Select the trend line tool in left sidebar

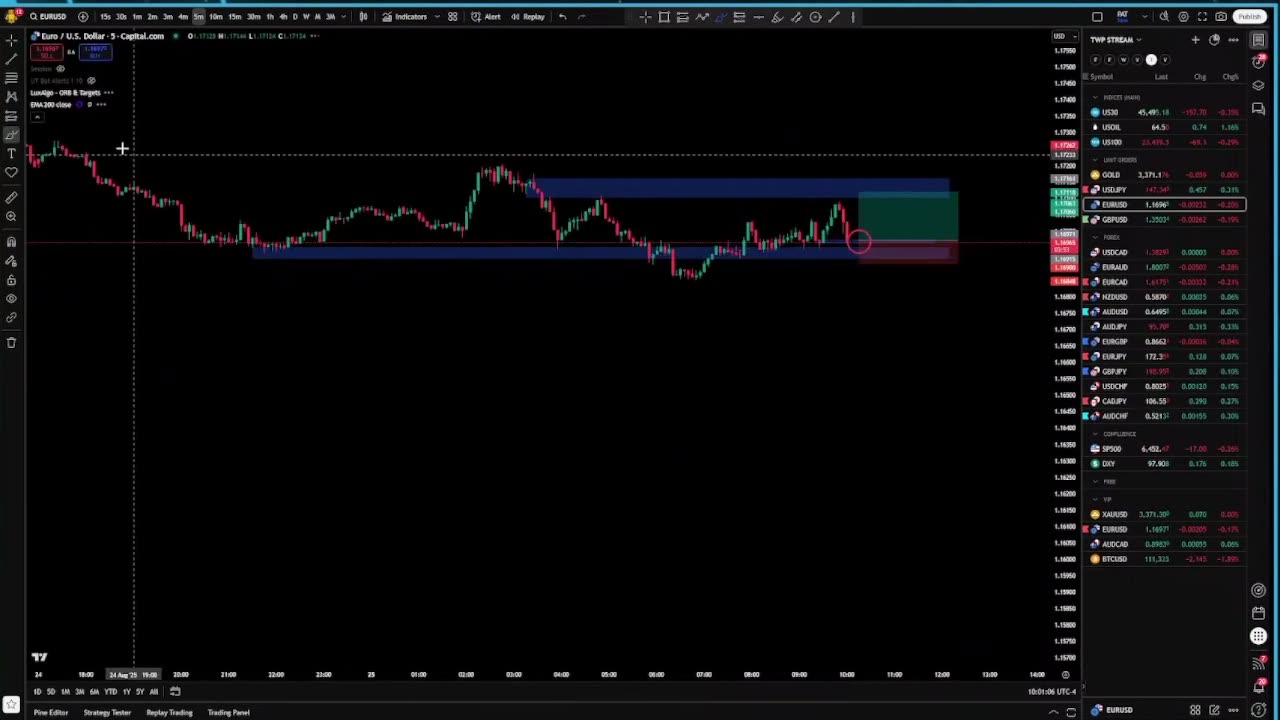(11, 59)
